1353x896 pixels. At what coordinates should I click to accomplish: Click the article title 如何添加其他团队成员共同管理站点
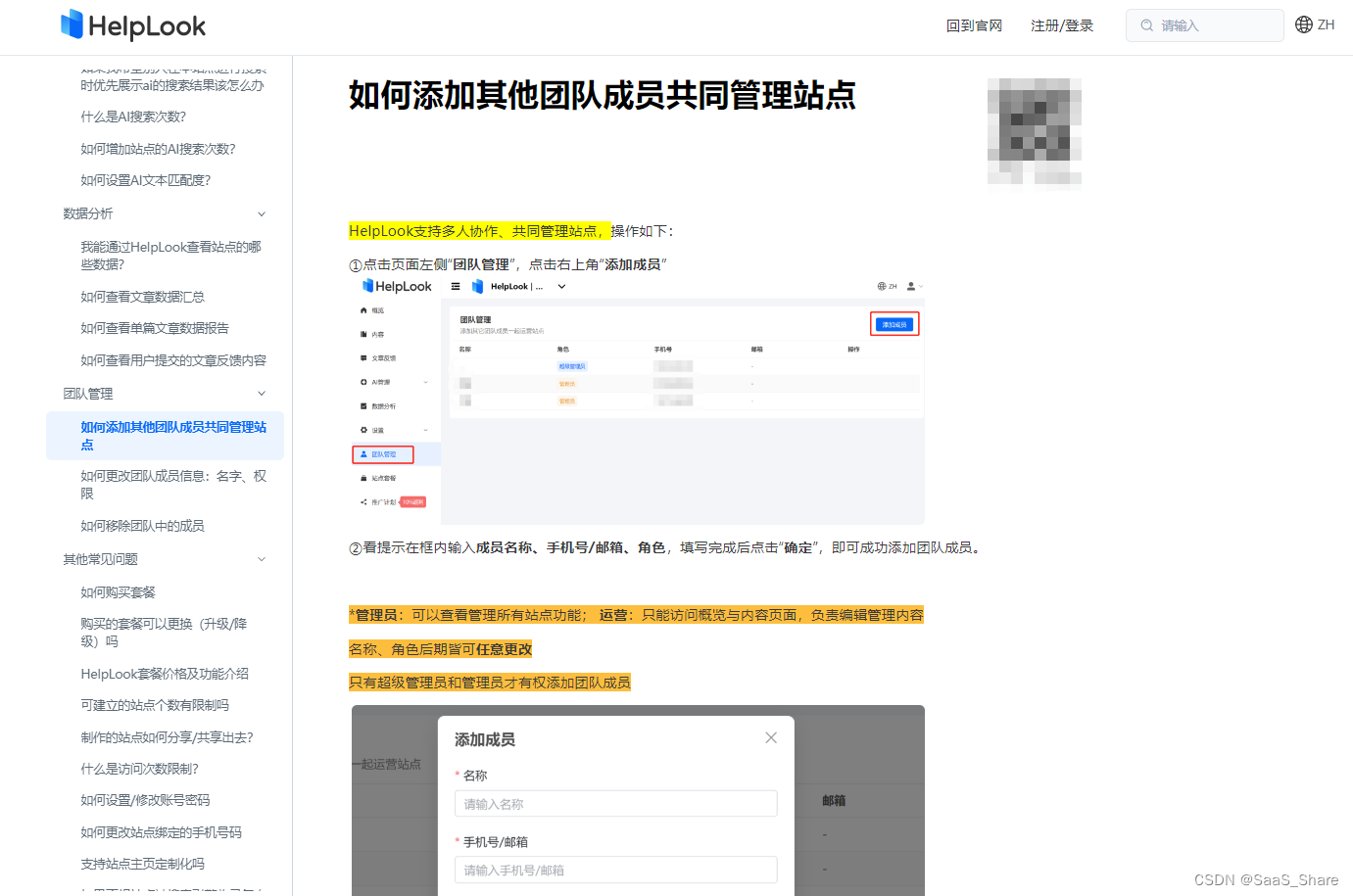tap(603, 95)
